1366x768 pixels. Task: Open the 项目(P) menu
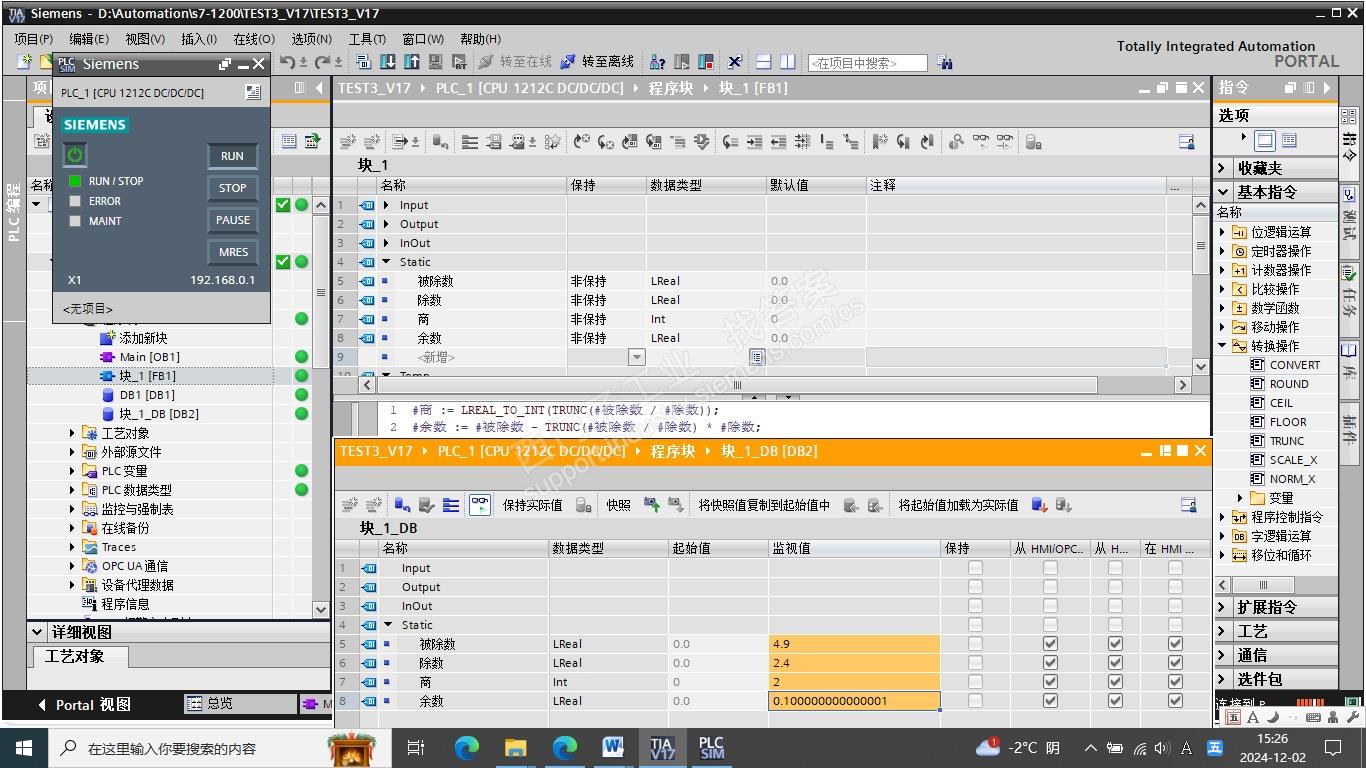34,39
